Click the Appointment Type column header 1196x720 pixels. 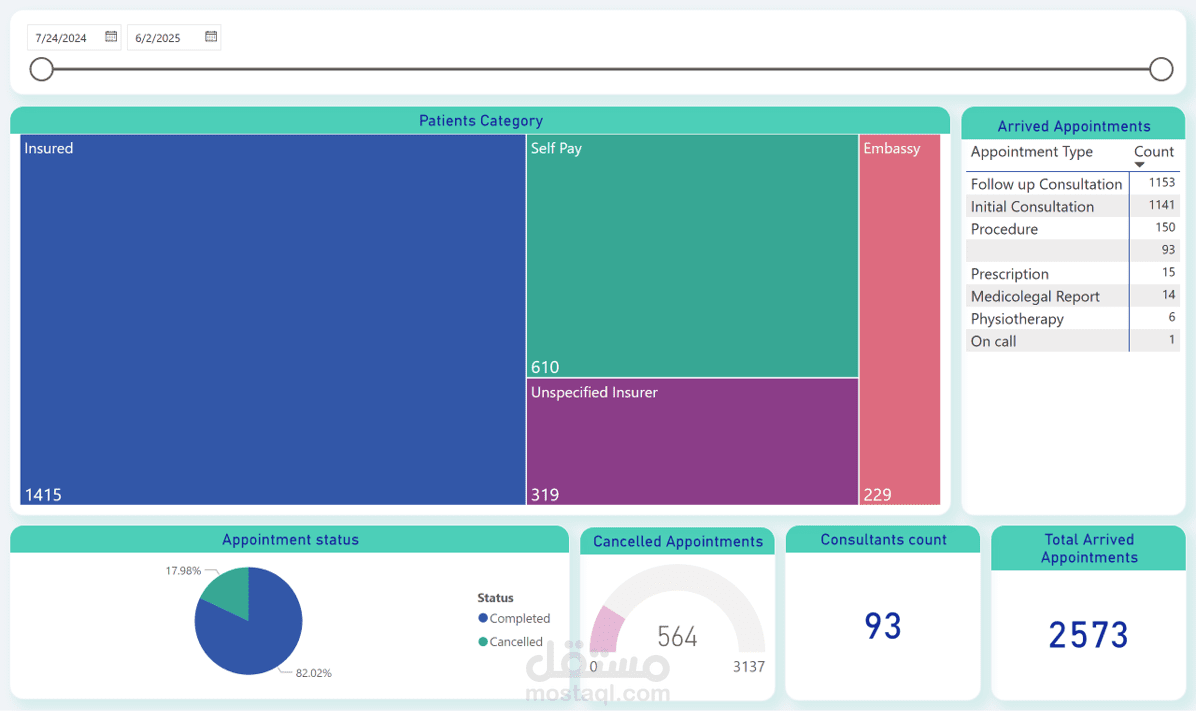click(x=1031, y=152)
